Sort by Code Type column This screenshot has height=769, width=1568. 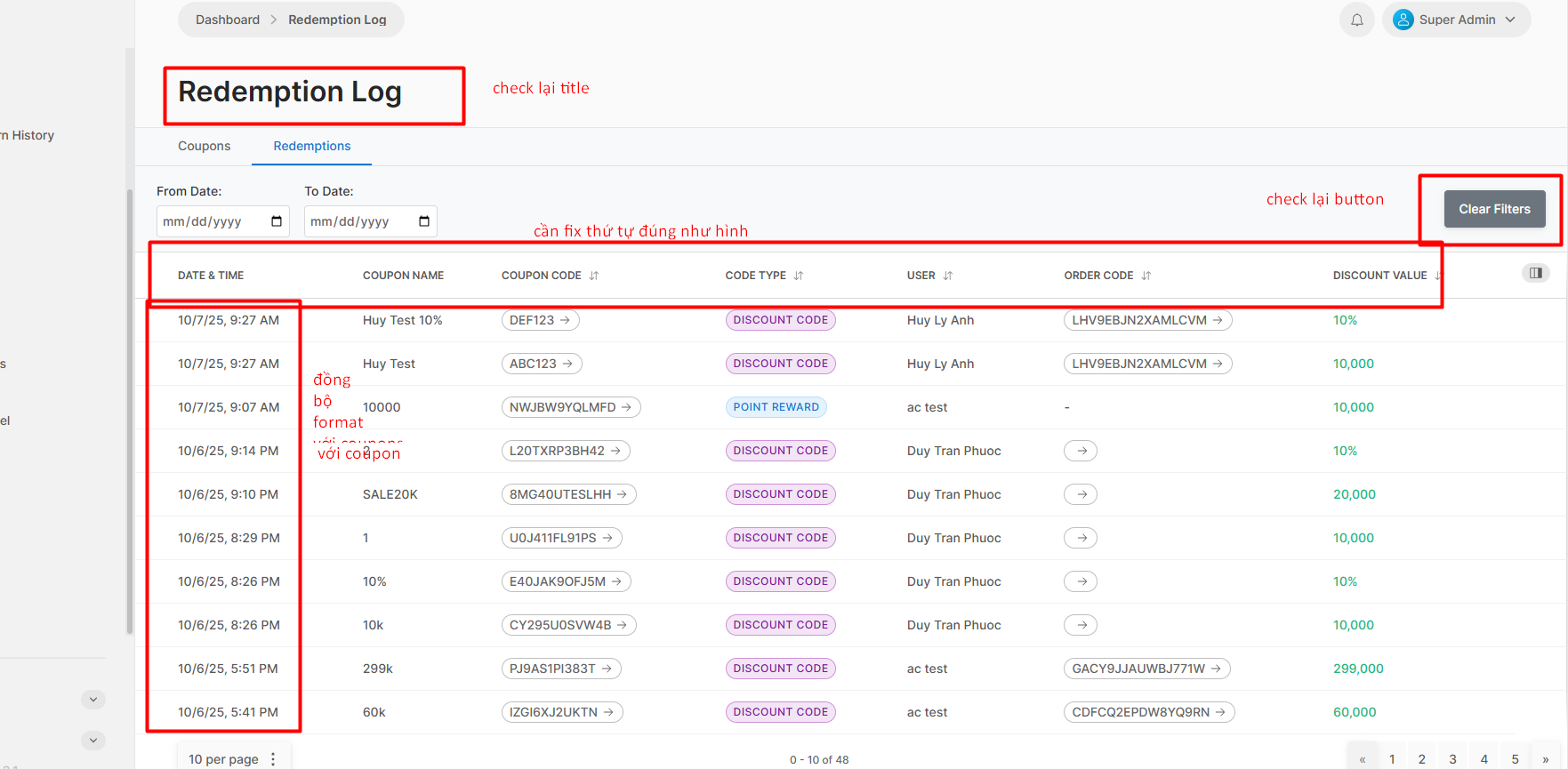click(798, 276)
